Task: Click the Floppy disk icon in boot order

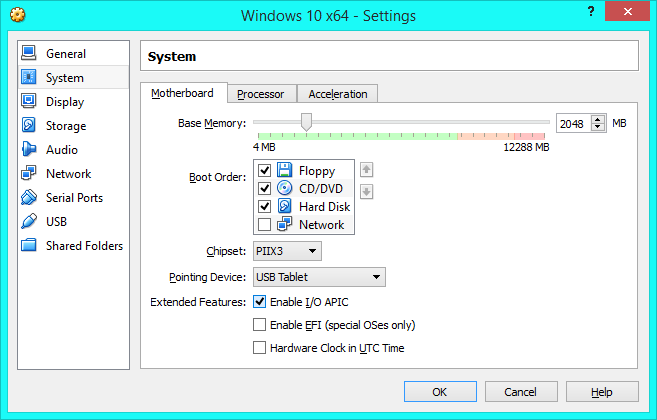Action: tap(285, 170)
